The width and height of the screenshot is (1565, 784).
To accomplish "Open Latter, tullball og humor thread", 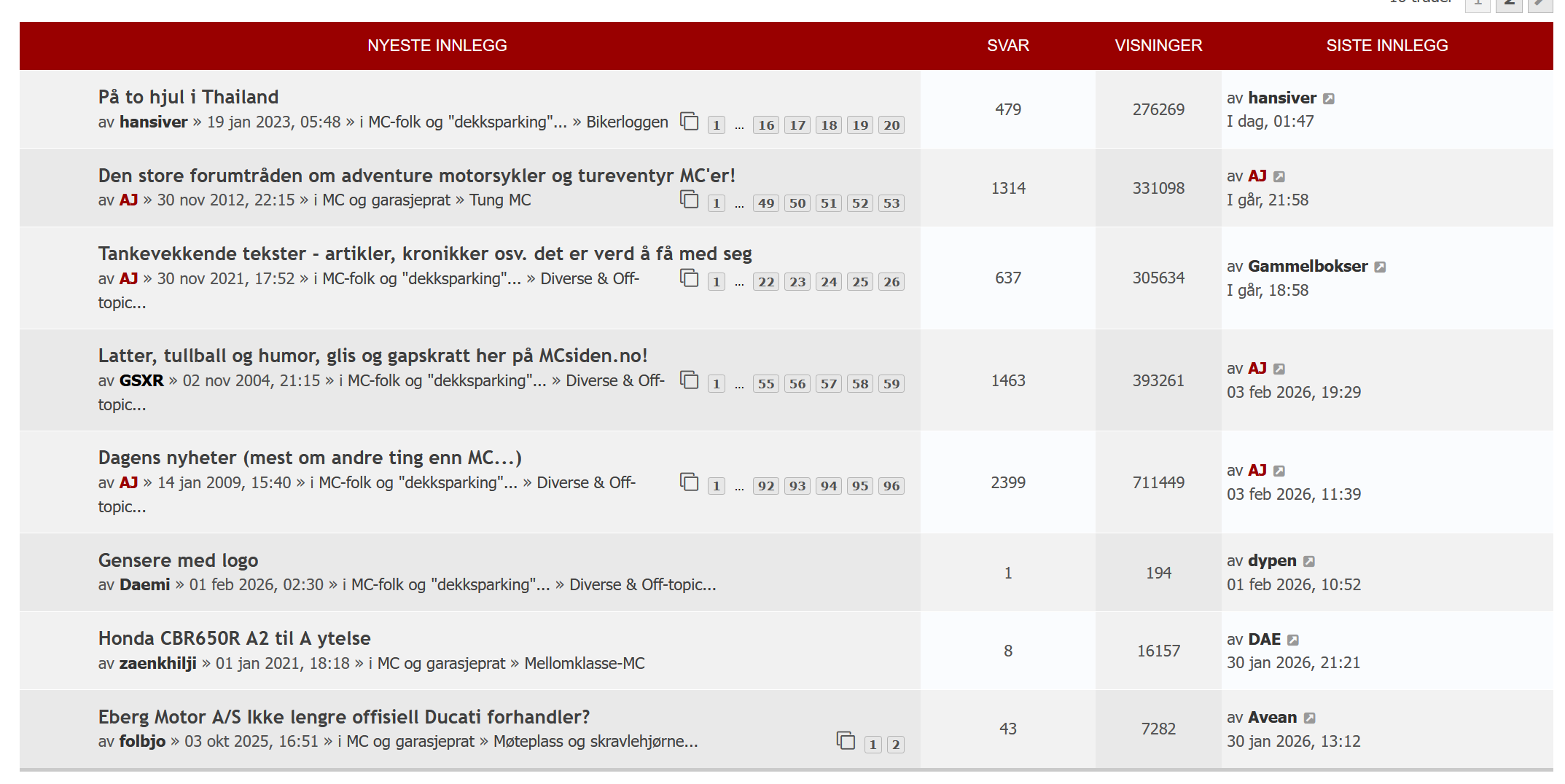I will (372, 356).
